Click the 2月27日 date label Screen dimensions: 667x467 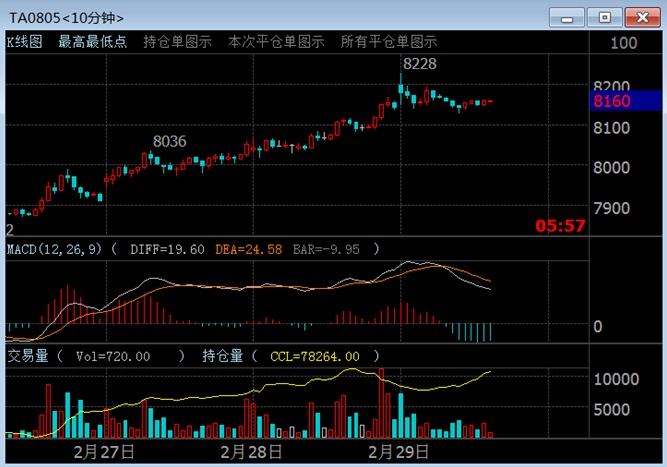[104, 452]
